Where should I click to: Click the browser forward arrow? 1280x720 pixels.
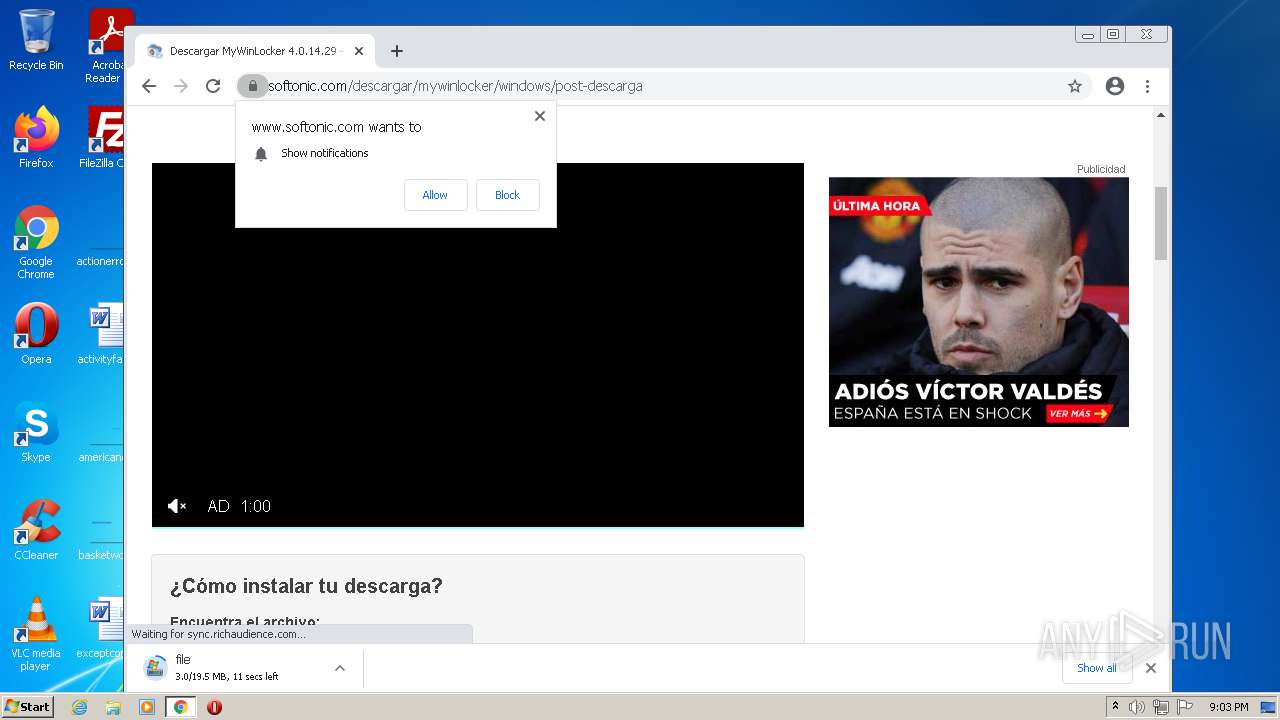[181, 86]
